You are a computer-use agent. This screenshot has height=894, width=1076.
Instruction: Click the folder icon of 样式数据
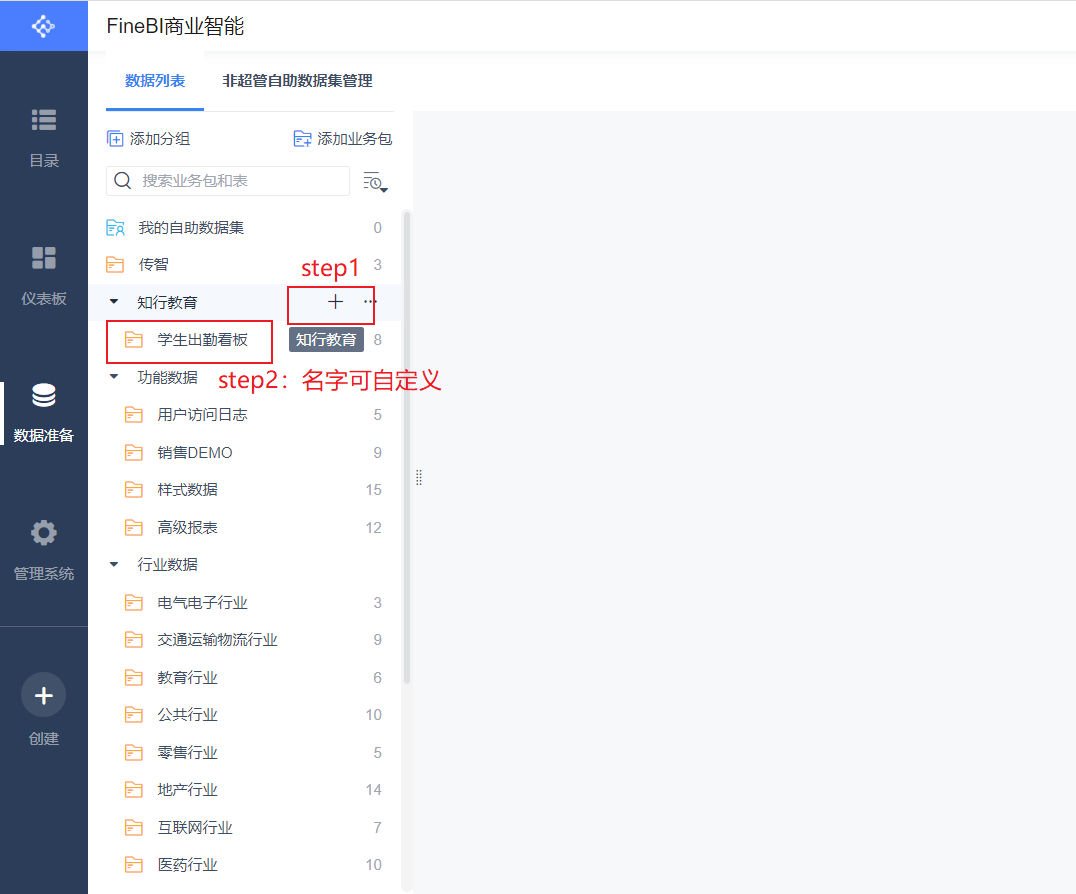pos(134,490)
